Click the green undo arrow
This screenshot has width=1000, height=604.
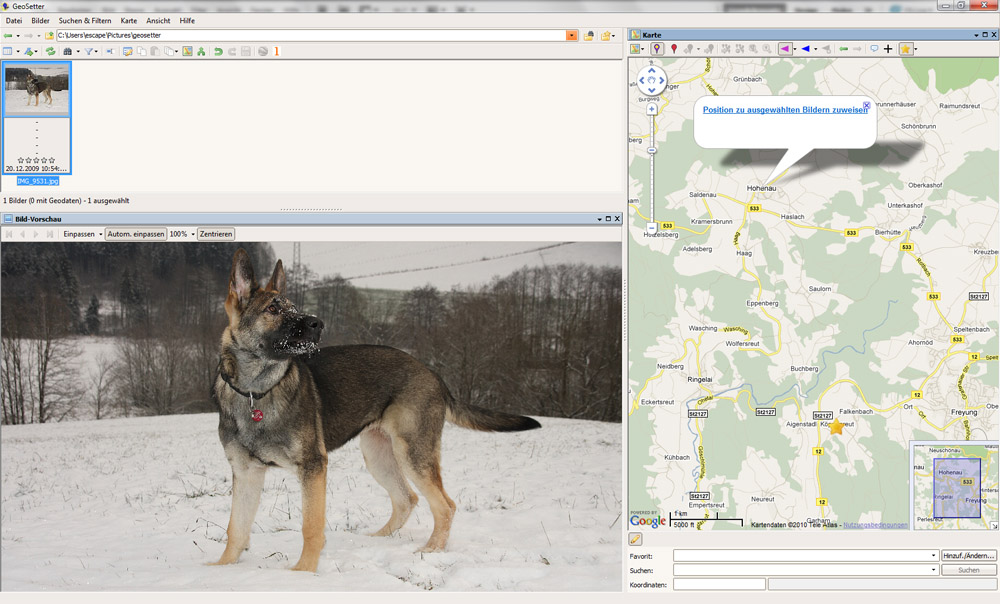point(218,52)
